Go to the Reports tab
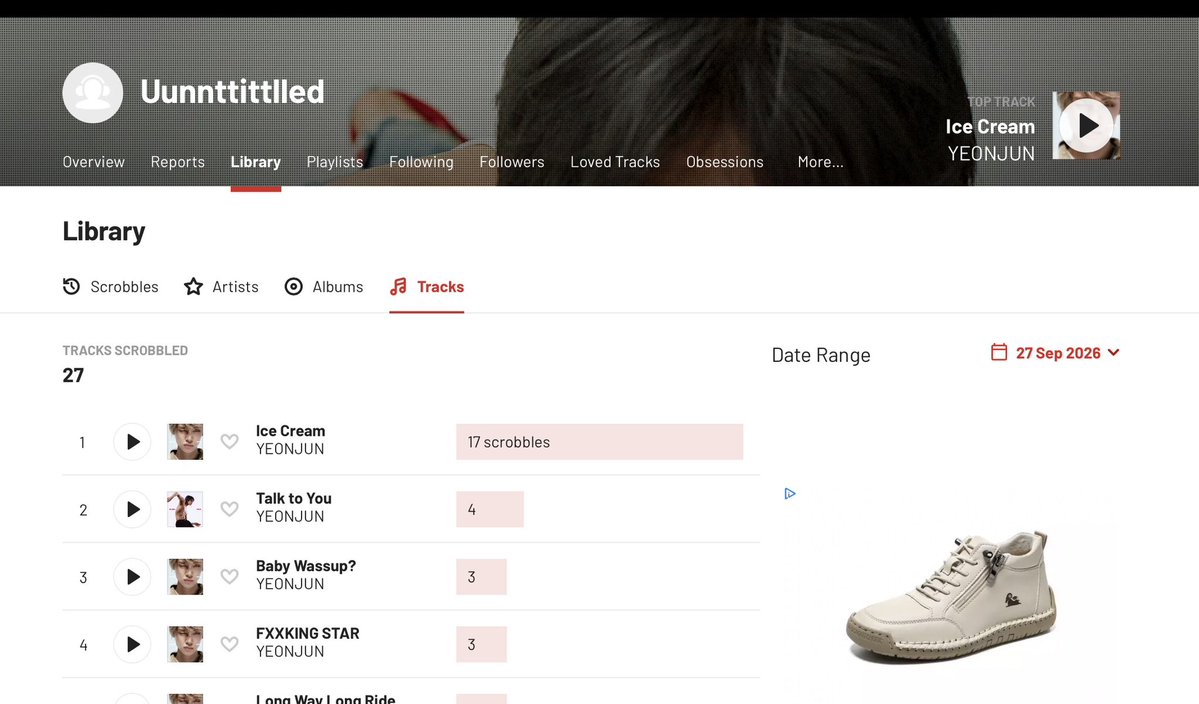Image resolution: width=1199 pixels, height=704 pixels. 177,162
